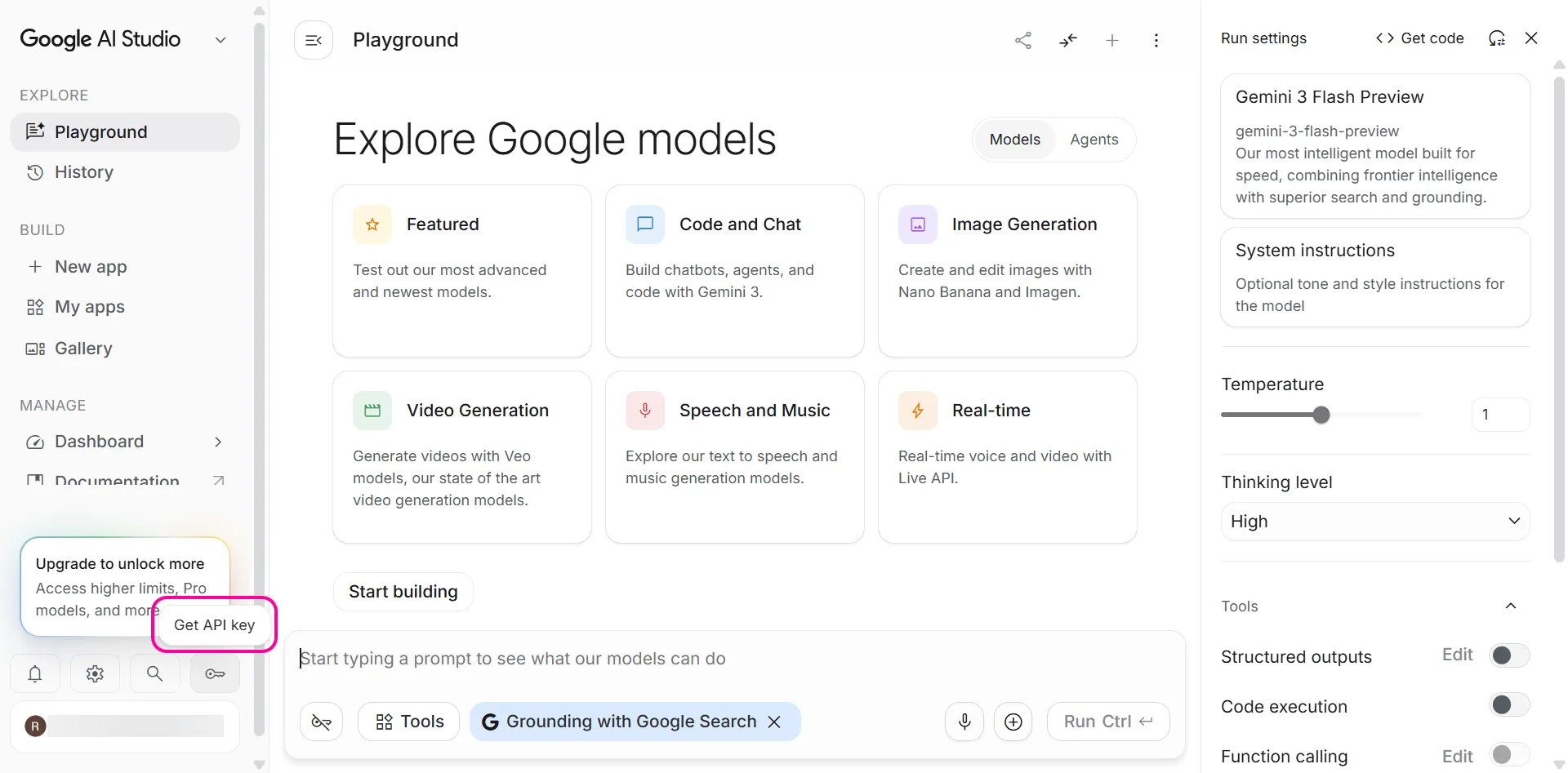
Task: Click the Video Generation clapper icon
Action: click(372, 411)
